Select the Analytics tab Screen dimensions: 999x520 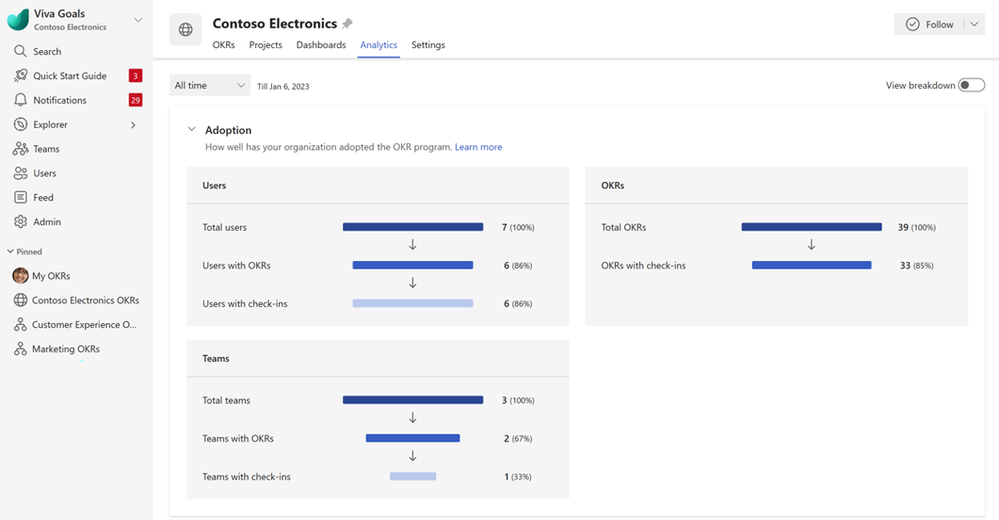[x=378, y=45]
